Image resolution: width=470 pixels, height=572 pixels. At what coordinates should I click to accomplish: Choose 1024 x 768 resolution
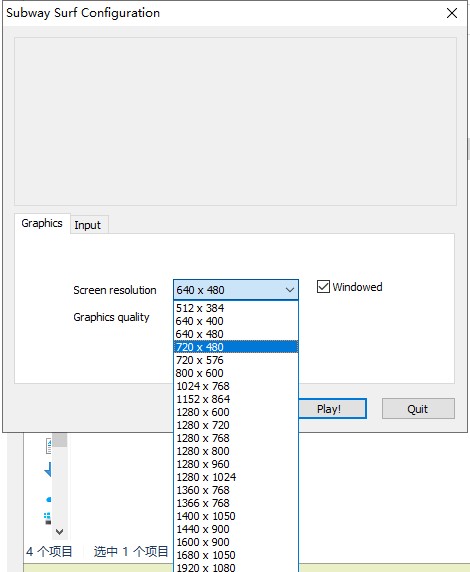pos(236,386)
